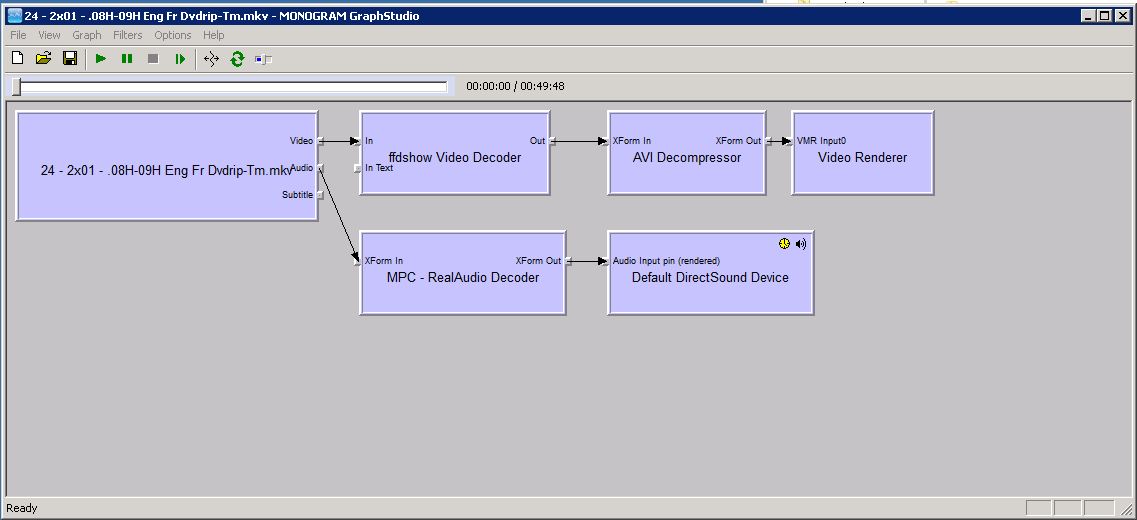Click XForm Out pin on AVI Decompressor
This screenshot has width=1137, height=520.
[768, 141]
